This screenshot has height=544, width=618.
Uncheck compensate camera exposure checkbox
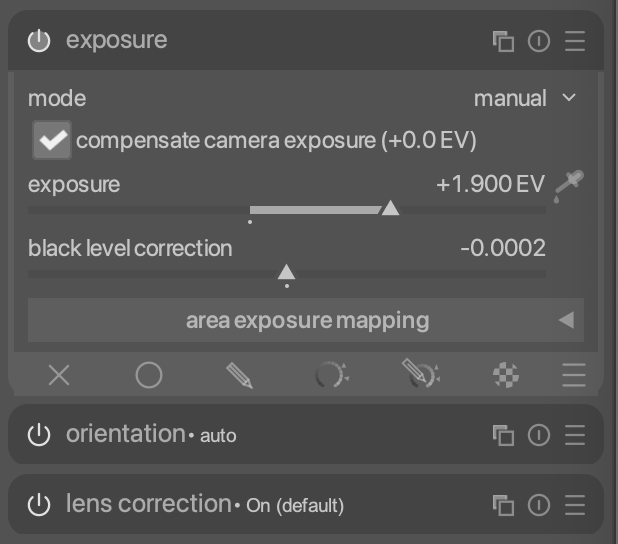(x=52, y=140)
